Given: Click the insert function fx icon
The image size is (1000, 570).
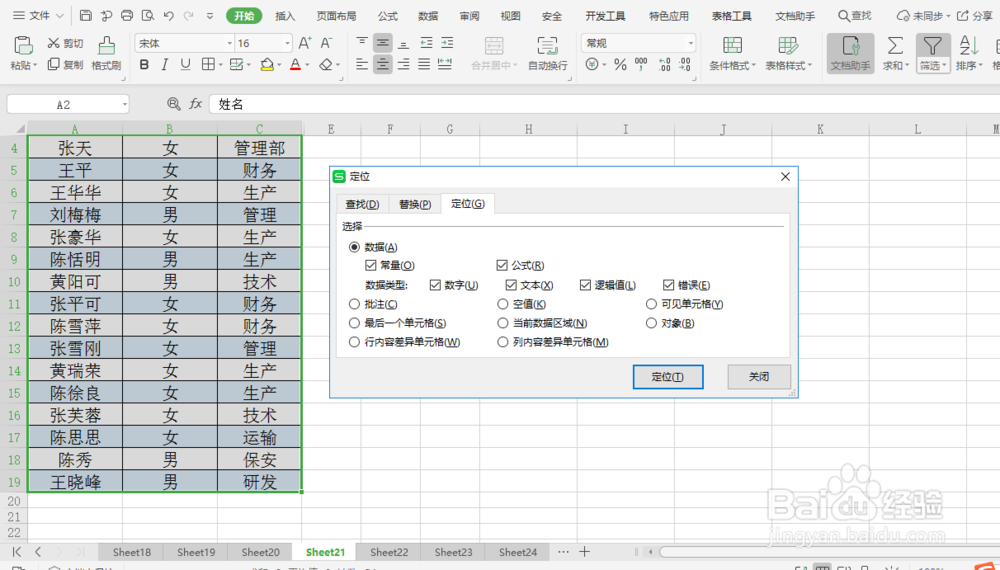Looking at the screenshot, I should pos(196,103).
